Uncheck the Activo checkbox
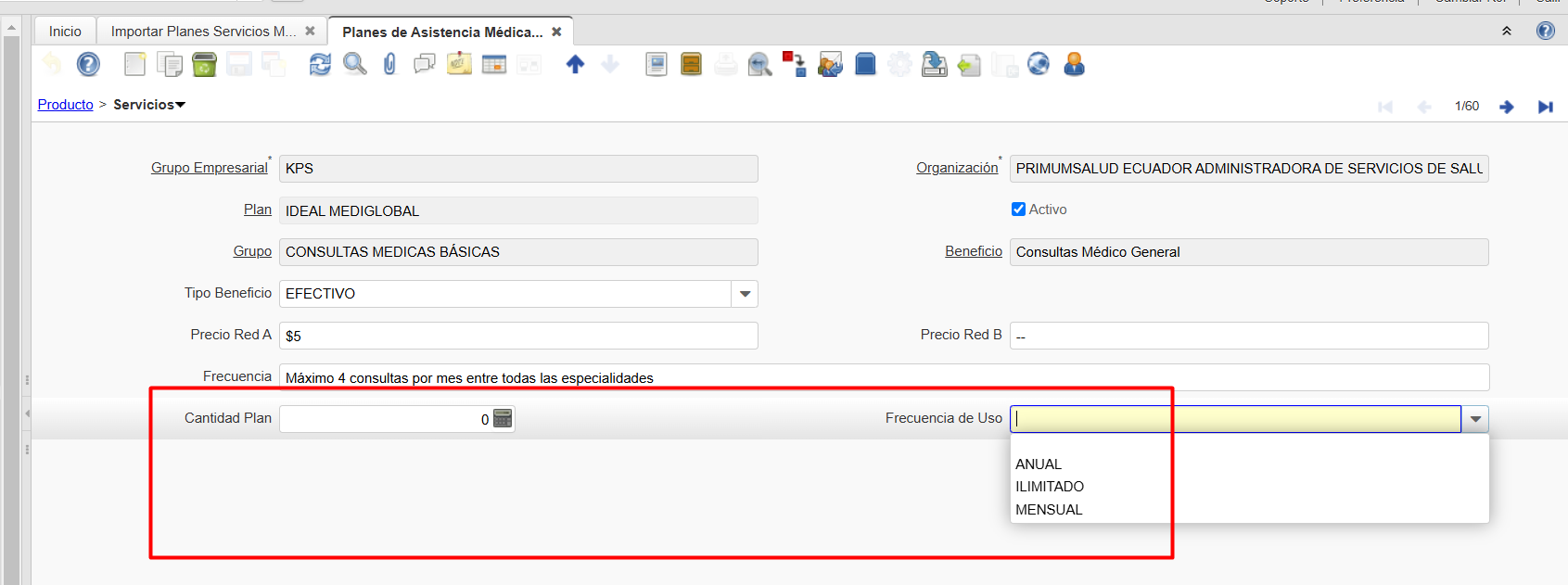The width and height of the screenshot is (1568, 585). (1018, 210)
